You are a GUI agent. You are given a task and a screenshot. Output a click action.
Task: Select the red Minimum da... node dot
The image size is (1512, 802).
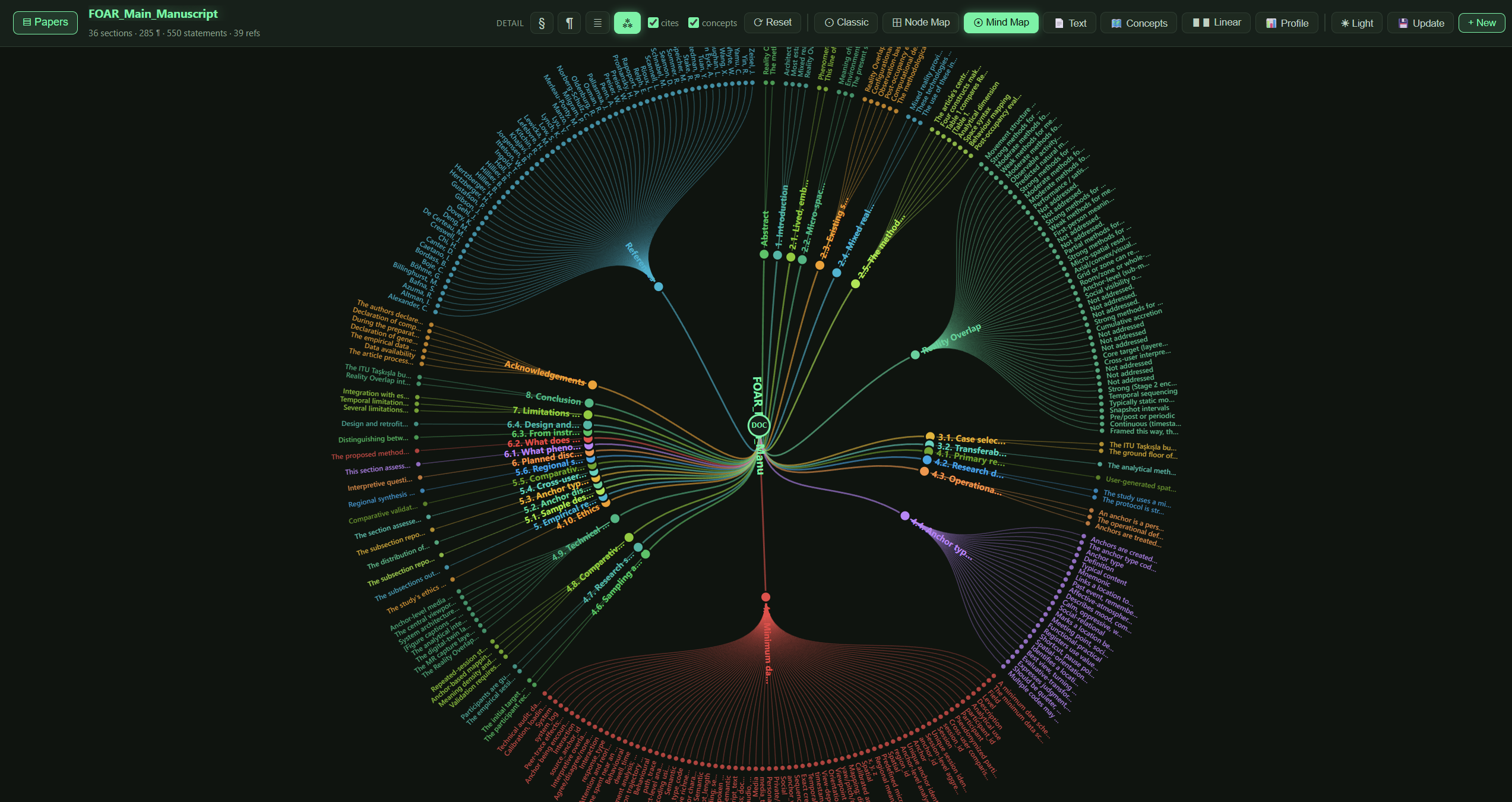(766, 597)
